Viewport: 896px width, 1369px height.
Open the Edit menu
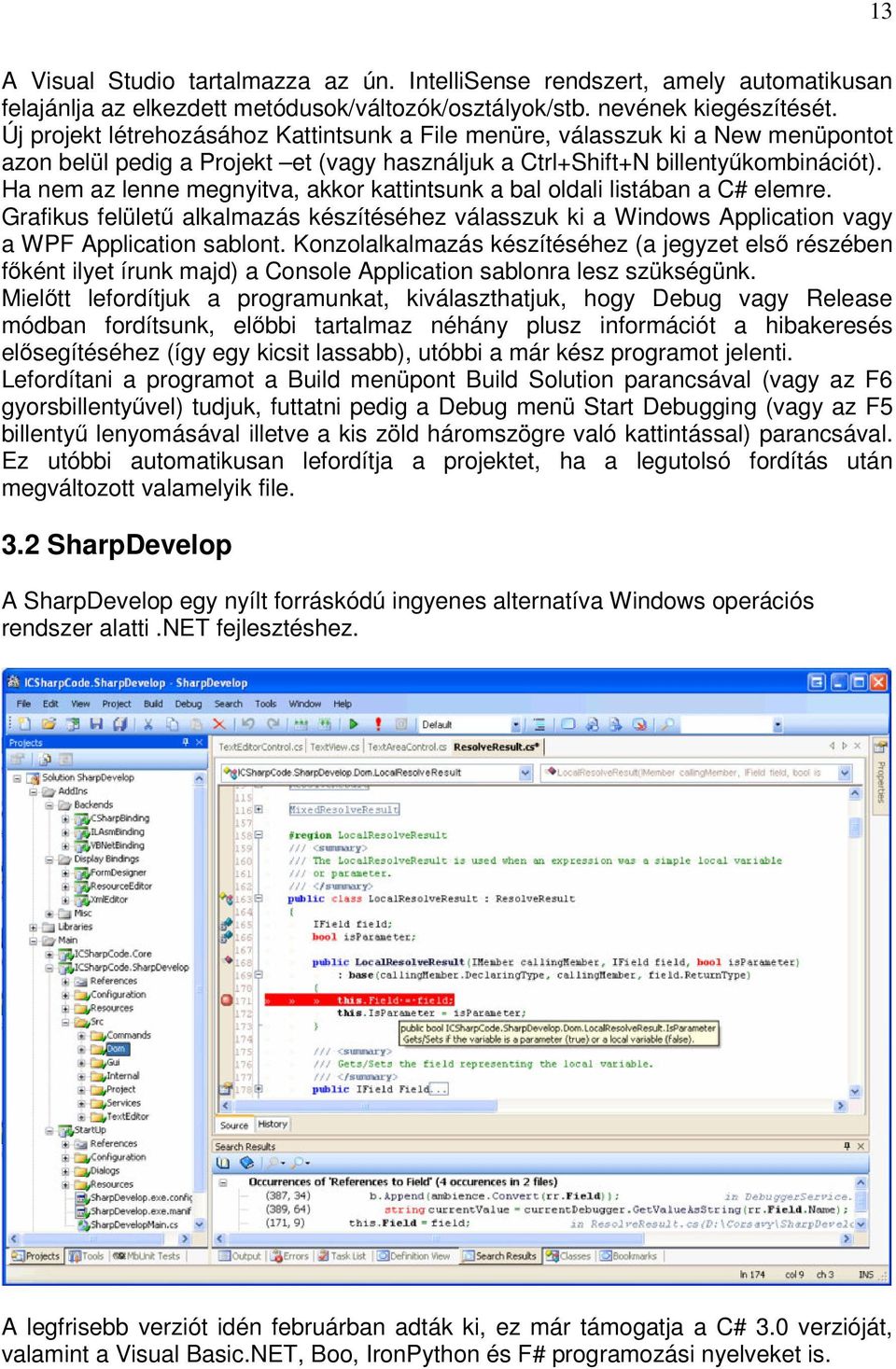click(50, 705)
